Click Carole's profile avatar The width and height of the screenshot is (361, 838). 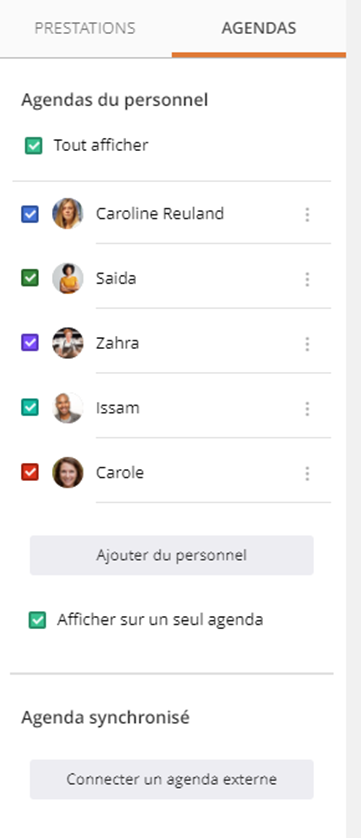pos(68,472)
